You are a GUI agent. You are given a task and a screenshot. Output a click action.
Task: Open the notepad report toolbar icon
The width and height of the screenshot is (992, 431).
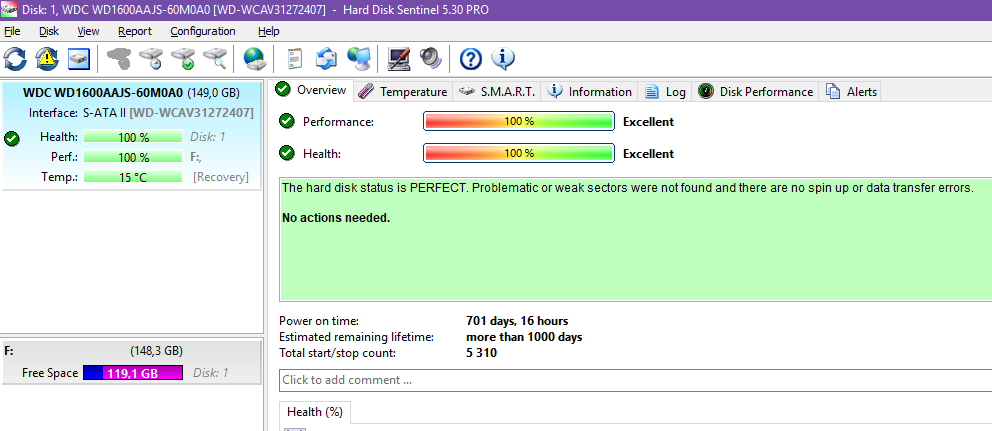tap(294, 59)
